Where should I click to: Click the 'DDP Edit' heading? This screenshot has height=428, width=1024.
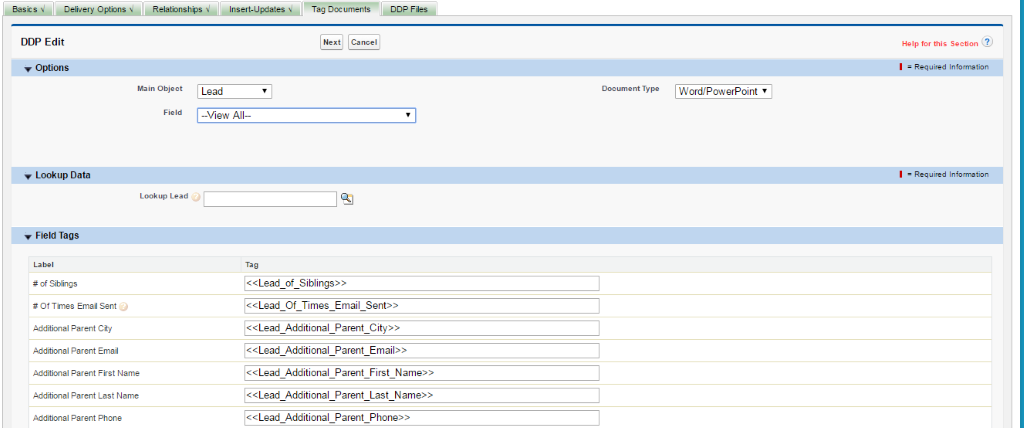tap(42, 42)
